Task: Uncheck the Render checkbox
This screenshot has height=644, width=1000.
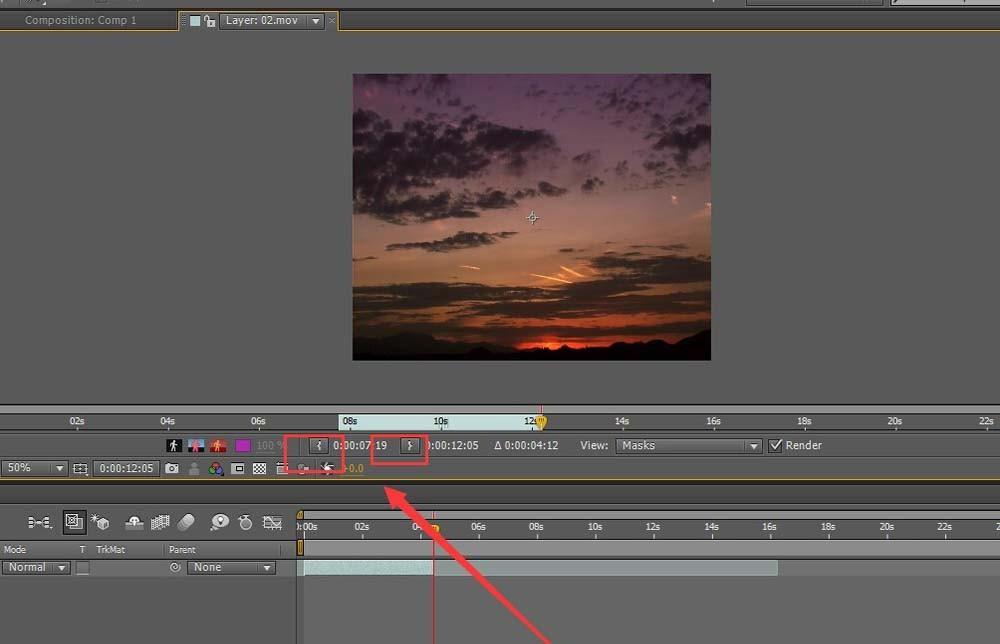Action: [775, 446]
